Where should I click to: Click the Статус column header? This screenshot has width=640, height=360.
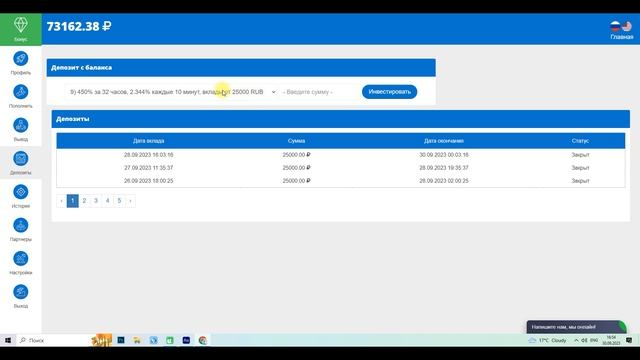point(580,141)
